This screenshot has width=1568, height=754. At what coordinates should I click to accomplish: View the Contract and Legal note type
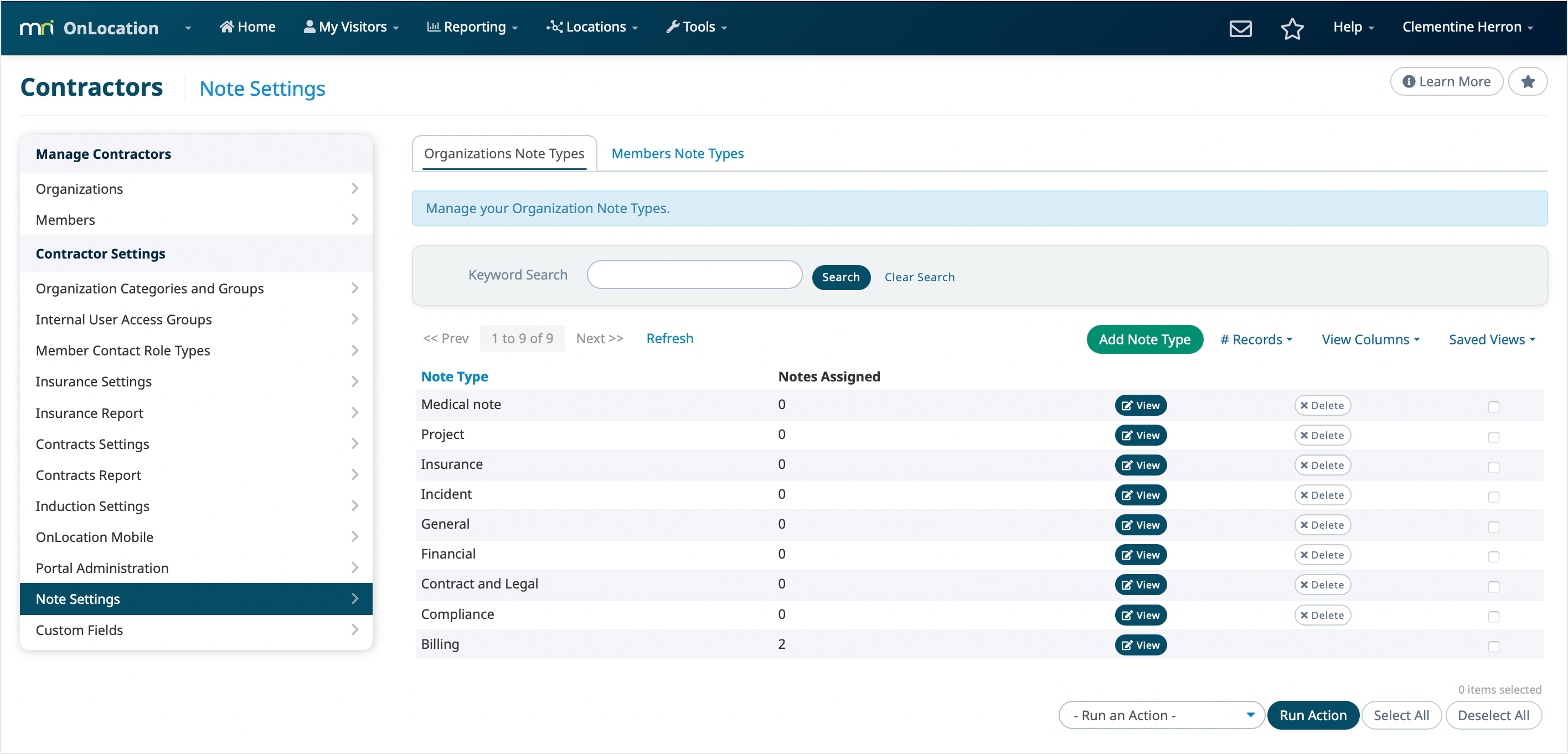(x=1140, y=584)
